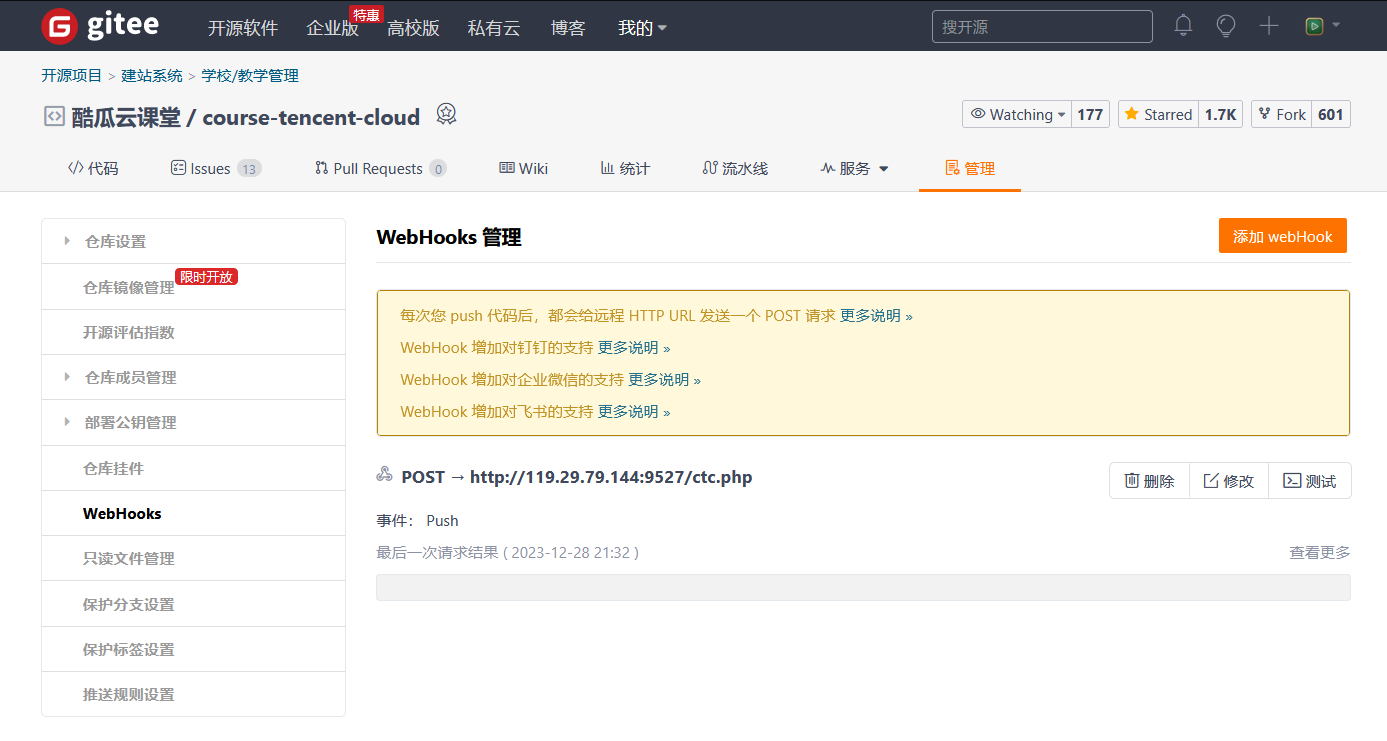The height and width of the screenshot is (741, 1387).
Task: Open notifications via the bell icon
Action: pos(1183,26)
